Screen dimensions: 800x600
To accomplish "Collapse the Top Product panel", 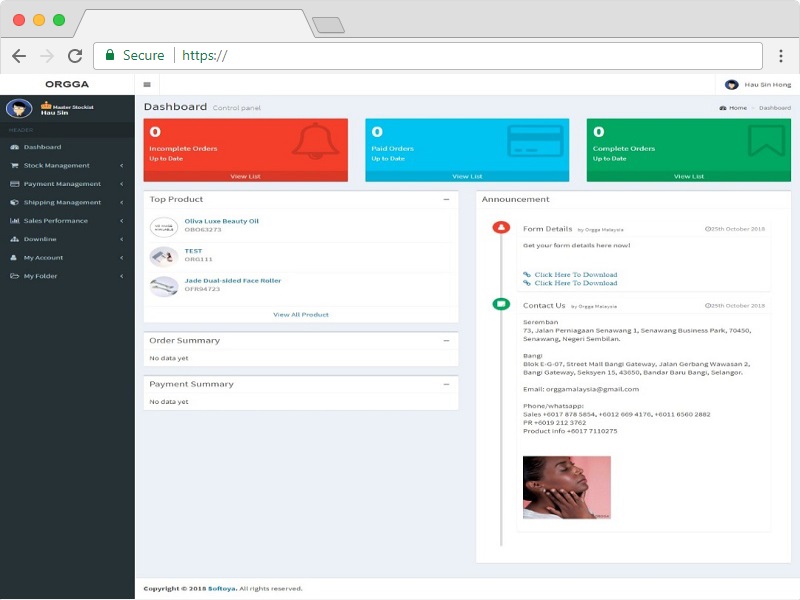I will pyautogui.click(x=446, y=200).
